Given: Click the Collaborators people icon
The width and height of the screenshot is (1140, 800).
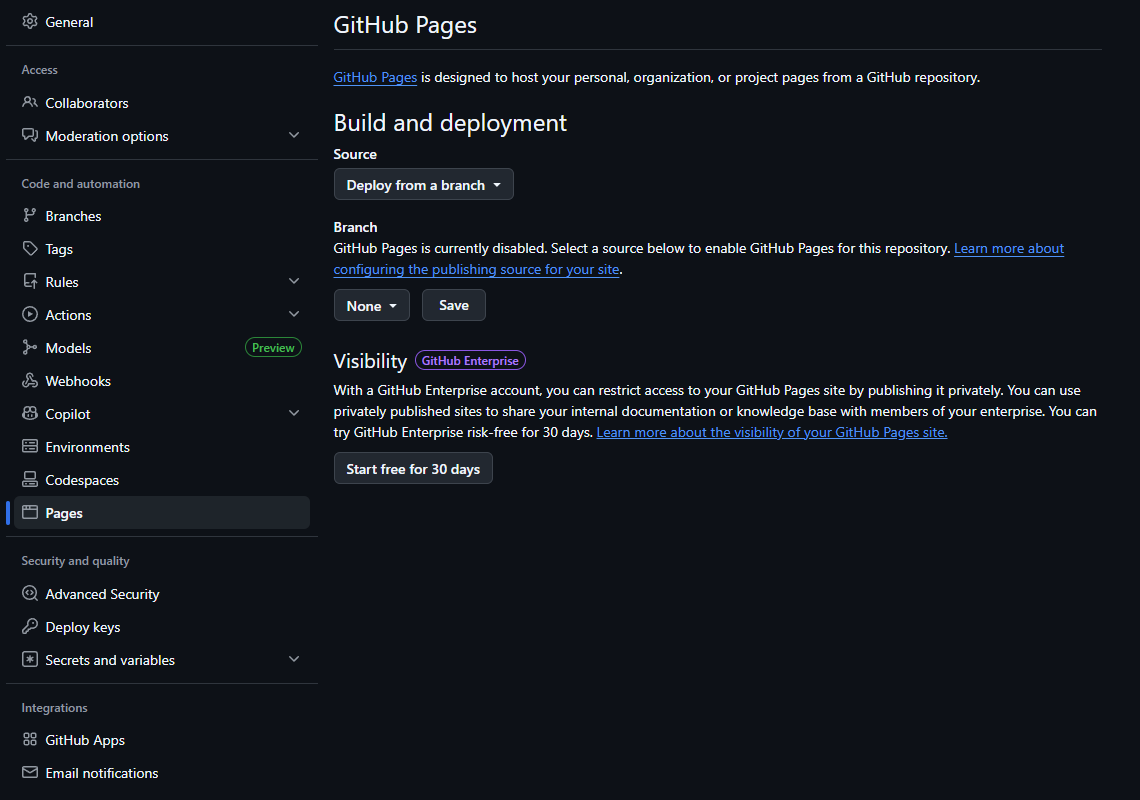Looking at the screenshot, I should (30, 102).
